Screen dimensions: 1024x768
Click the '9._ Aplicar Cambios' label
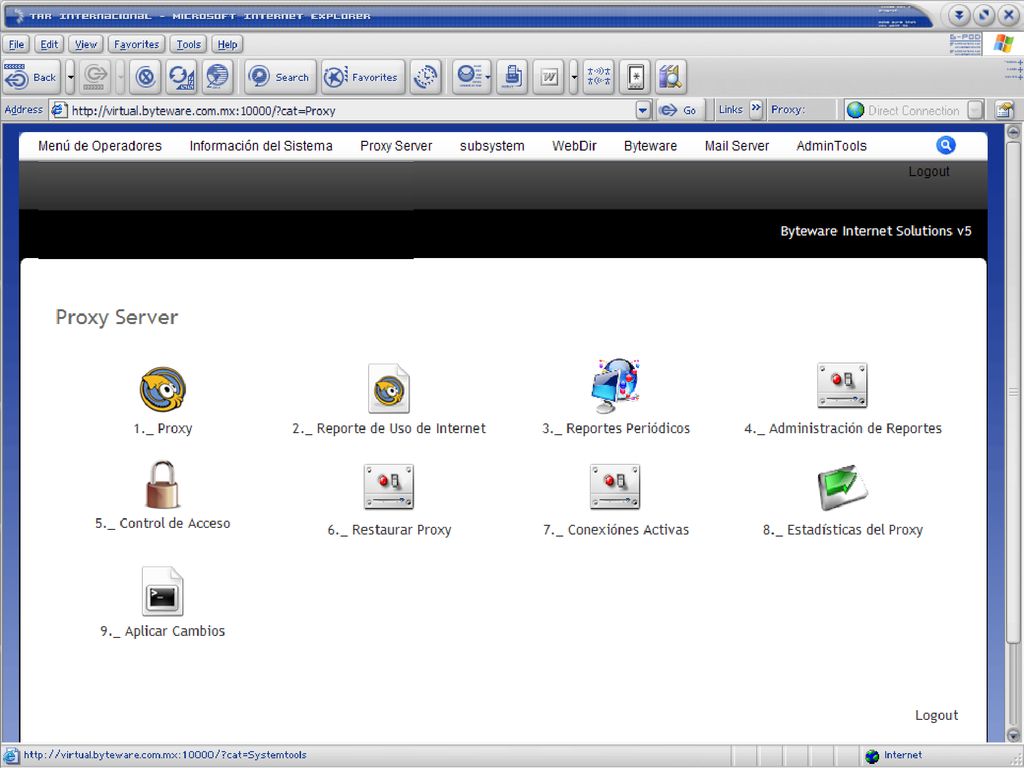pyautogui.click(x=163, y=632)
